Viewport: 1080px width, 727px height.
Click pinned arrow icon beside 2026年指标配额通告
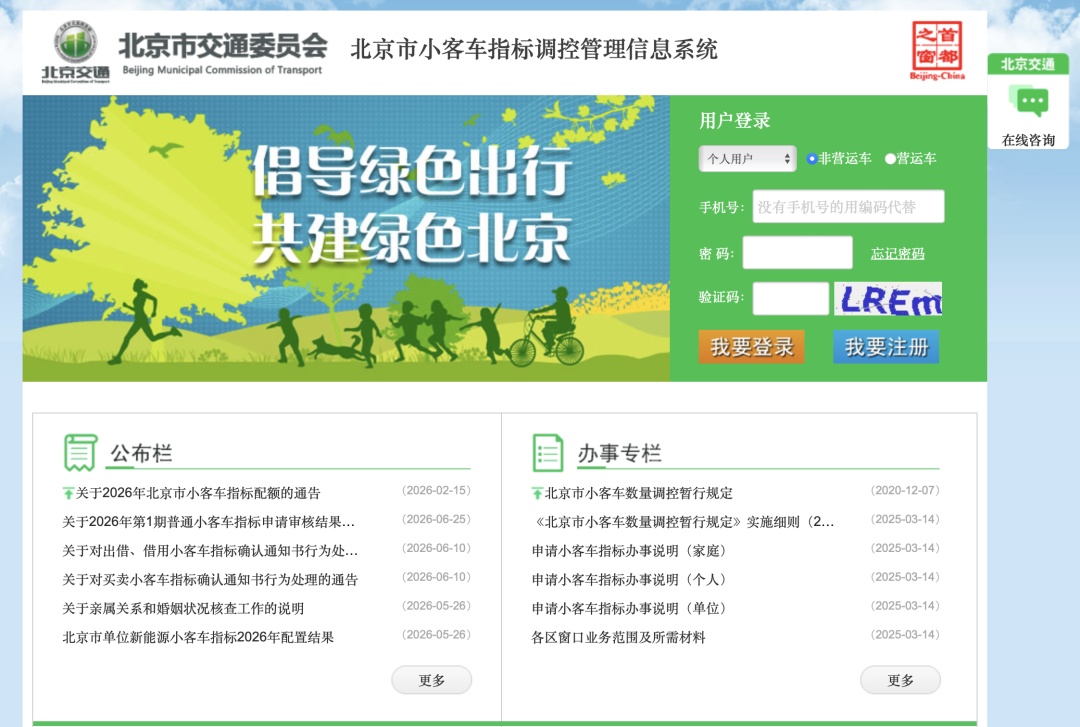click(x=68, y=493)
